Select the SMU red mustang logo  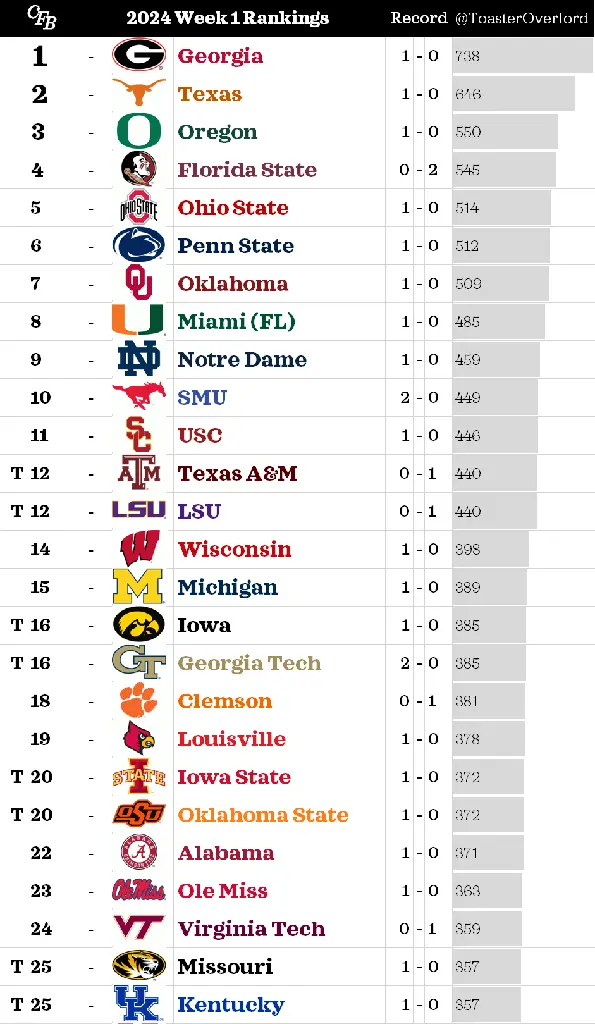139,395
